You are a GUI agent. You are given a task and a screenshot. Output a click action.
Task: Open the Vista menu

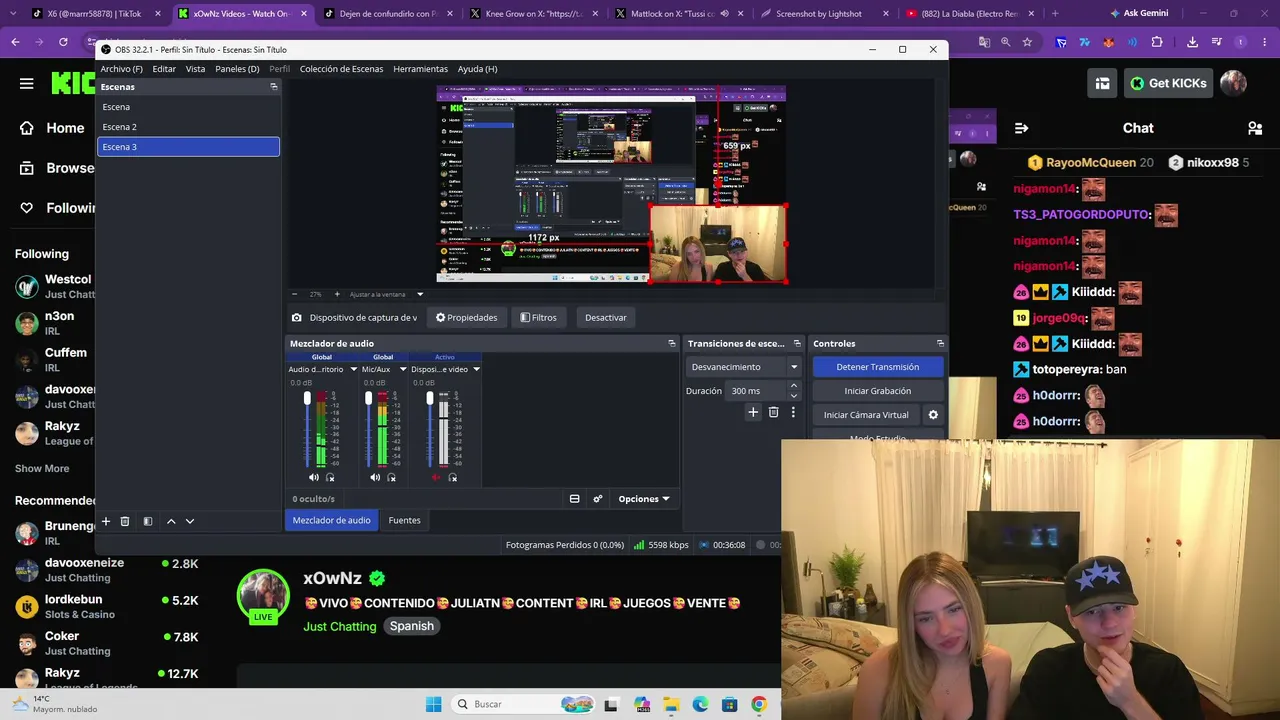(x=195, y=69)
